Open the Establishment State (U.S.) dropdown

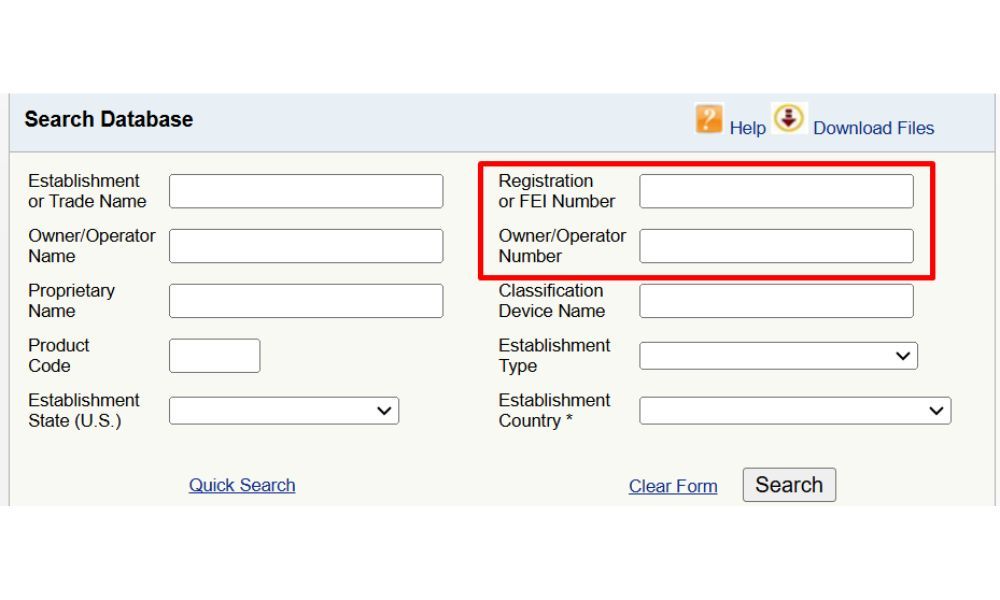pos(284,411)
